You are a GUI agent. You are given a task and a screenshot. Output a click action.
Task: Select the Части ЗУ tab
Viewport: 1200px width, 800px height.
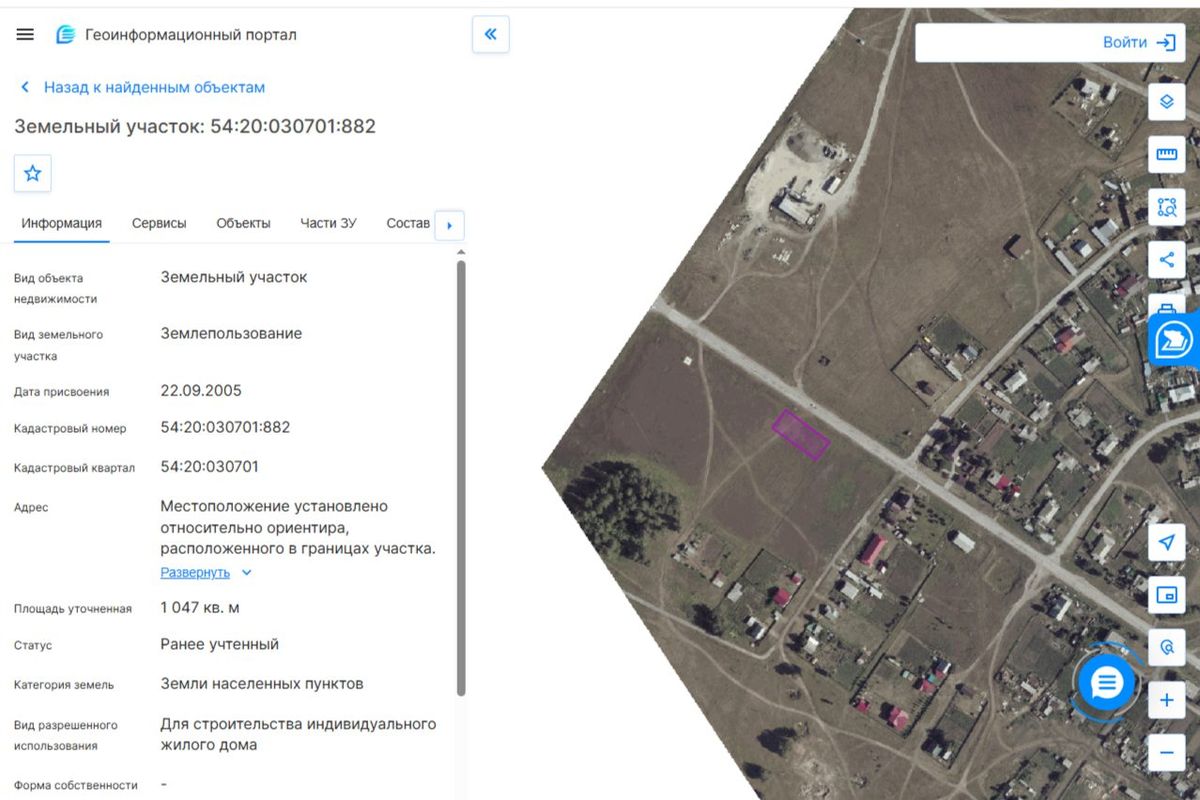(328, 223)
